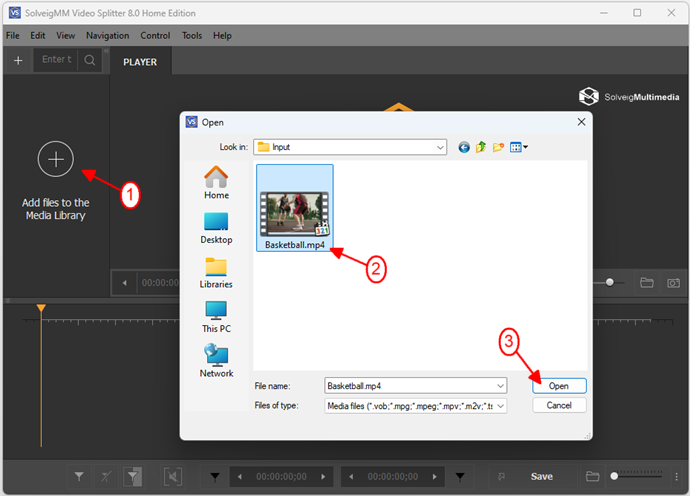Switch to the PLAYER tab
The height and width of the screenshot is (496, 690).
(x=140, y=62)
